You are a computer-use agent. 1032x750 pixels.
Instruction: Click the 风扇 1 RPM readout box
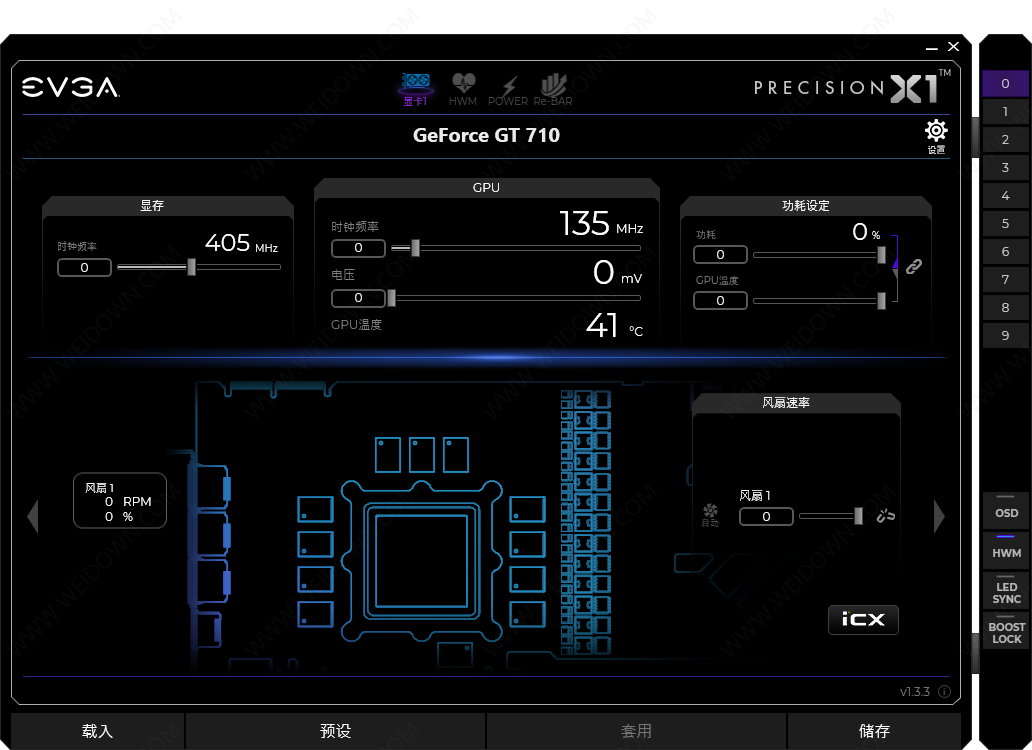pyautogui.click(x=120, y=501)
